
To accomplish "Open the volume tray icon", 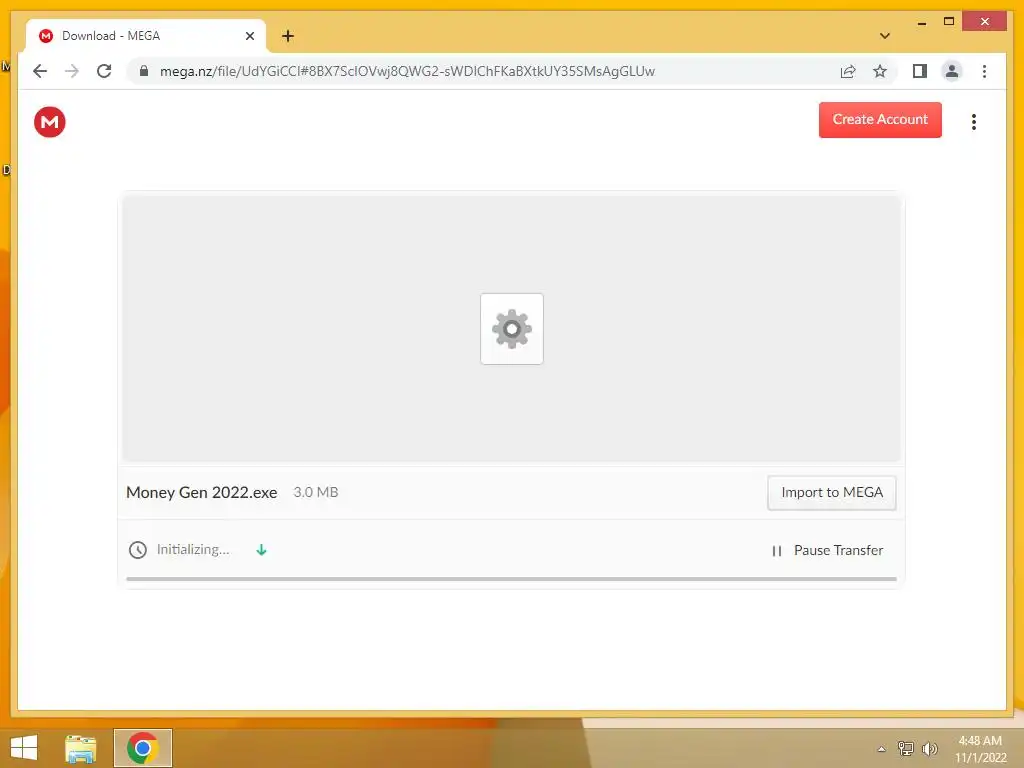I will pyautogui.click(x=929, y=748).
